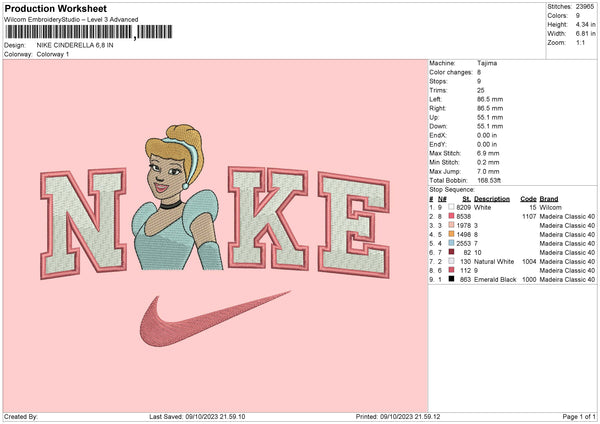Click the Cinderella figure in the design preview
Screen dimensions: 600x424
pos(177,197)
